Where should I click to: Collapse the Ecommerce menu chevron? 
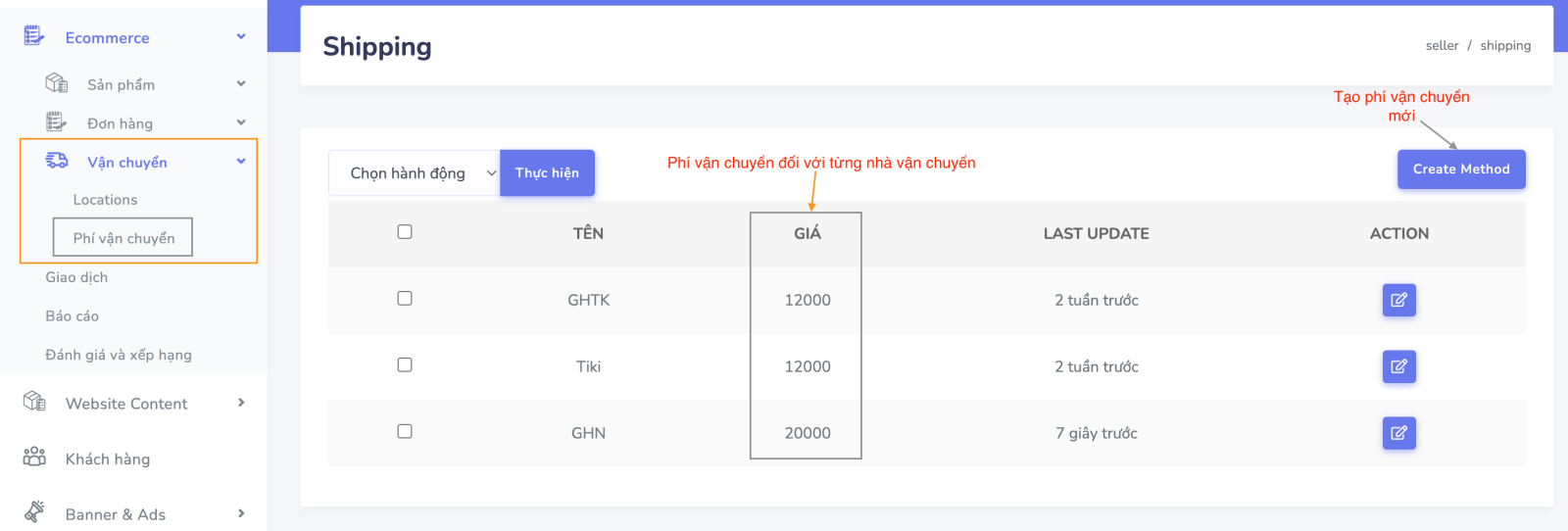pos(241,37)
